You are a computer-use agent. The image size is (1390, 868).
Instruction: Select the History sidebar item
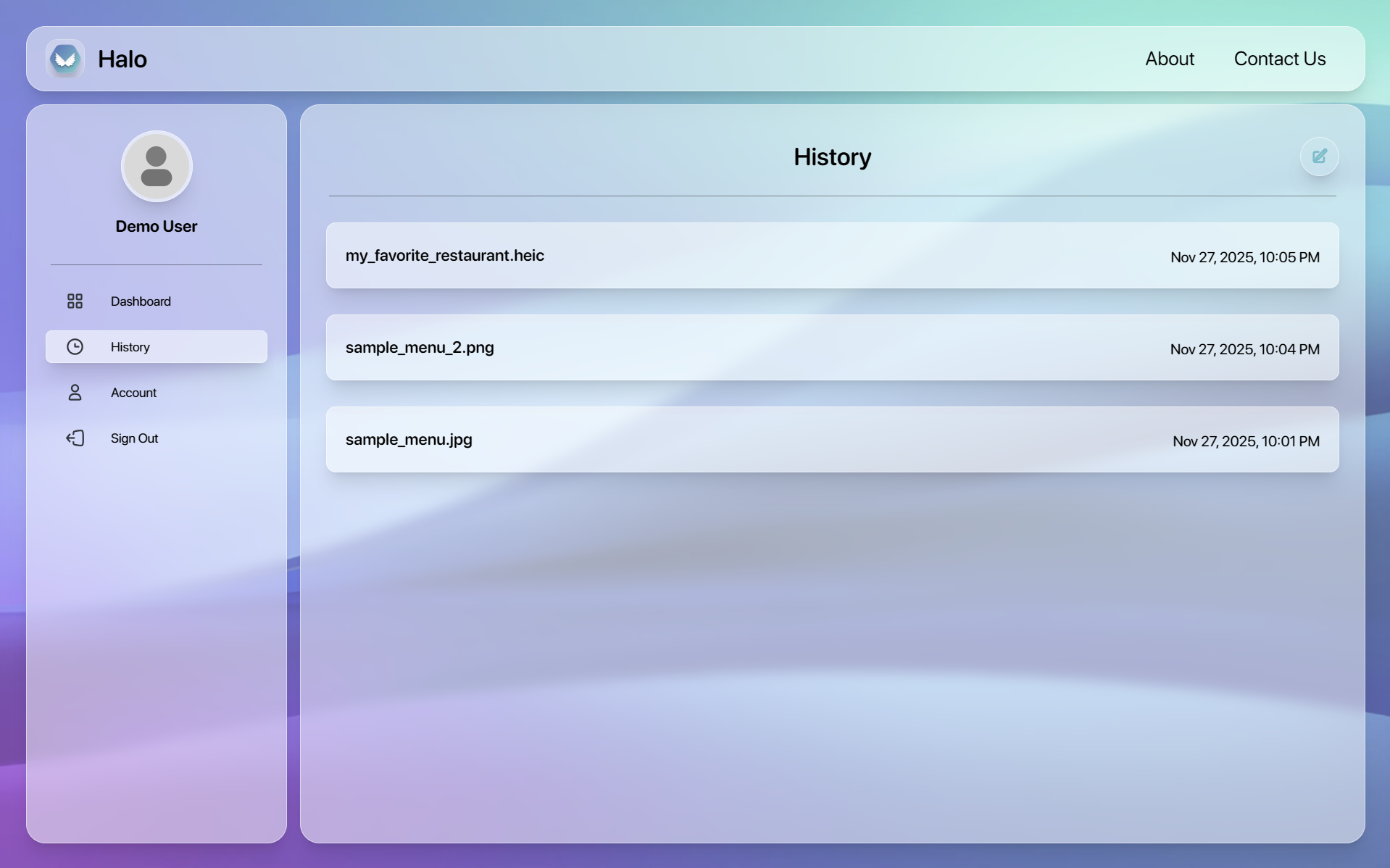pos(157,347)
